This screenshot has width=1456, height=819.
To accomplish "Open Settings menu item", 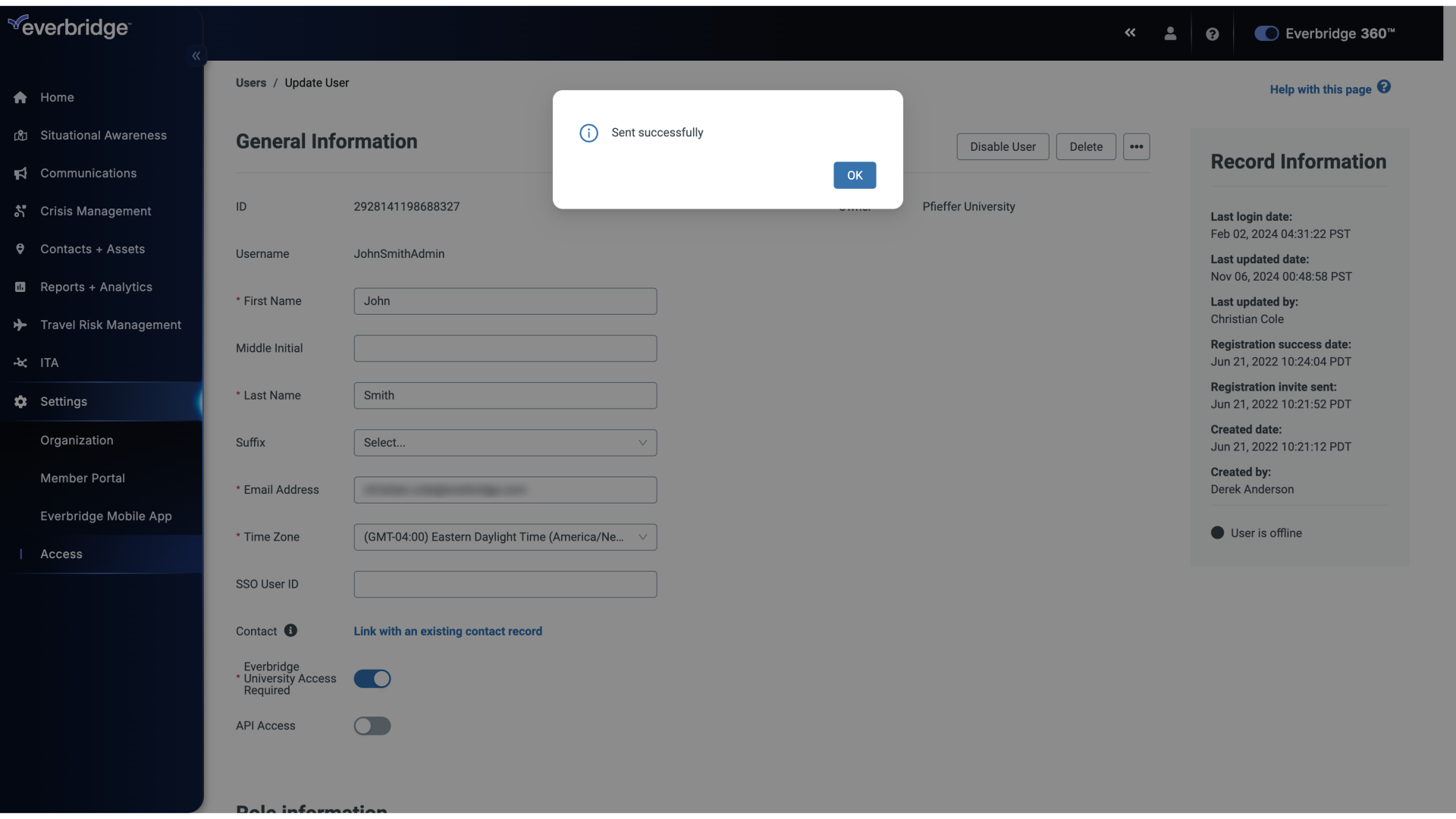I will (63, 402).
